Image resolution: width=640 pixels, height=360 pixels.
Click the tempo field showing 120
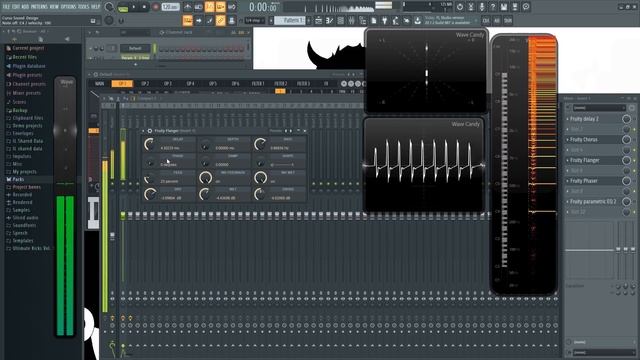click(170, 7)
